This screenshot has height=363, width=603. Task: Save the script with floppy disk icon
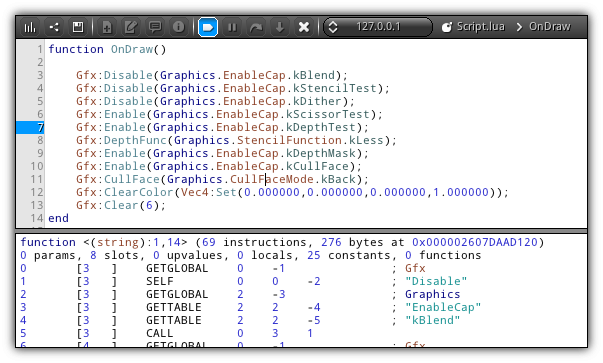[x=78, y=27]
